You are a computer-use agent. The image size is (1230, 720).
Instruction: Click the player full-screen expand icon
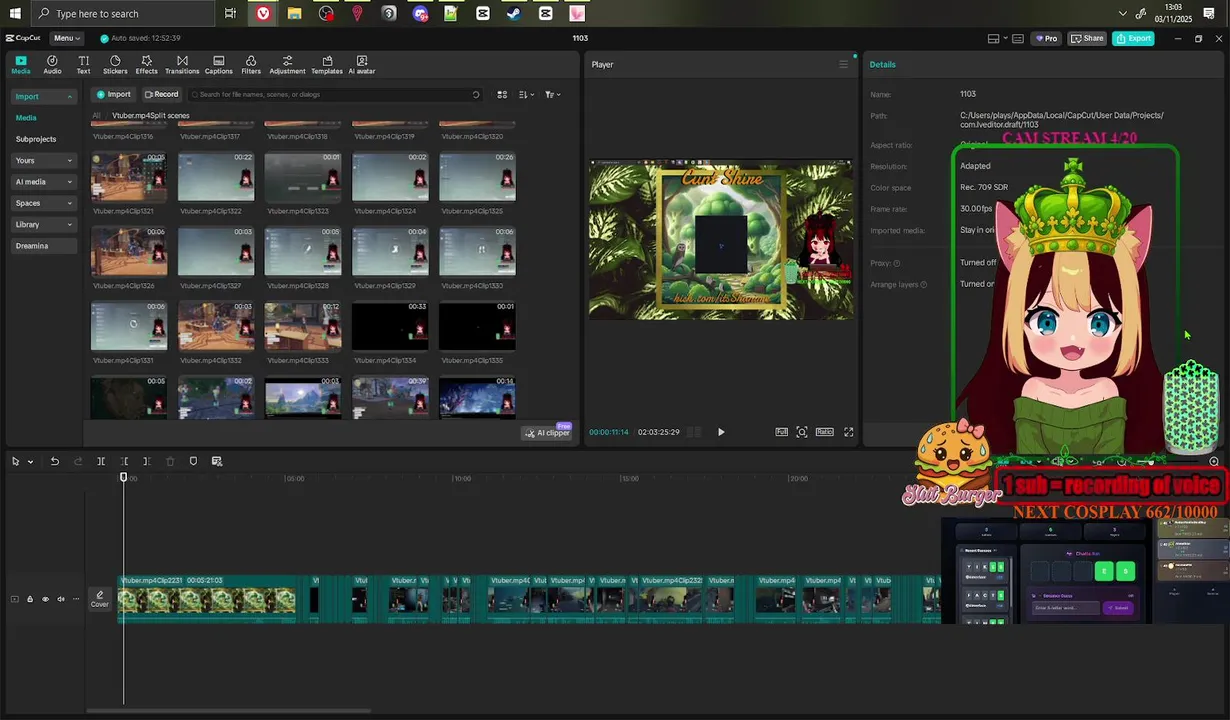848,432
